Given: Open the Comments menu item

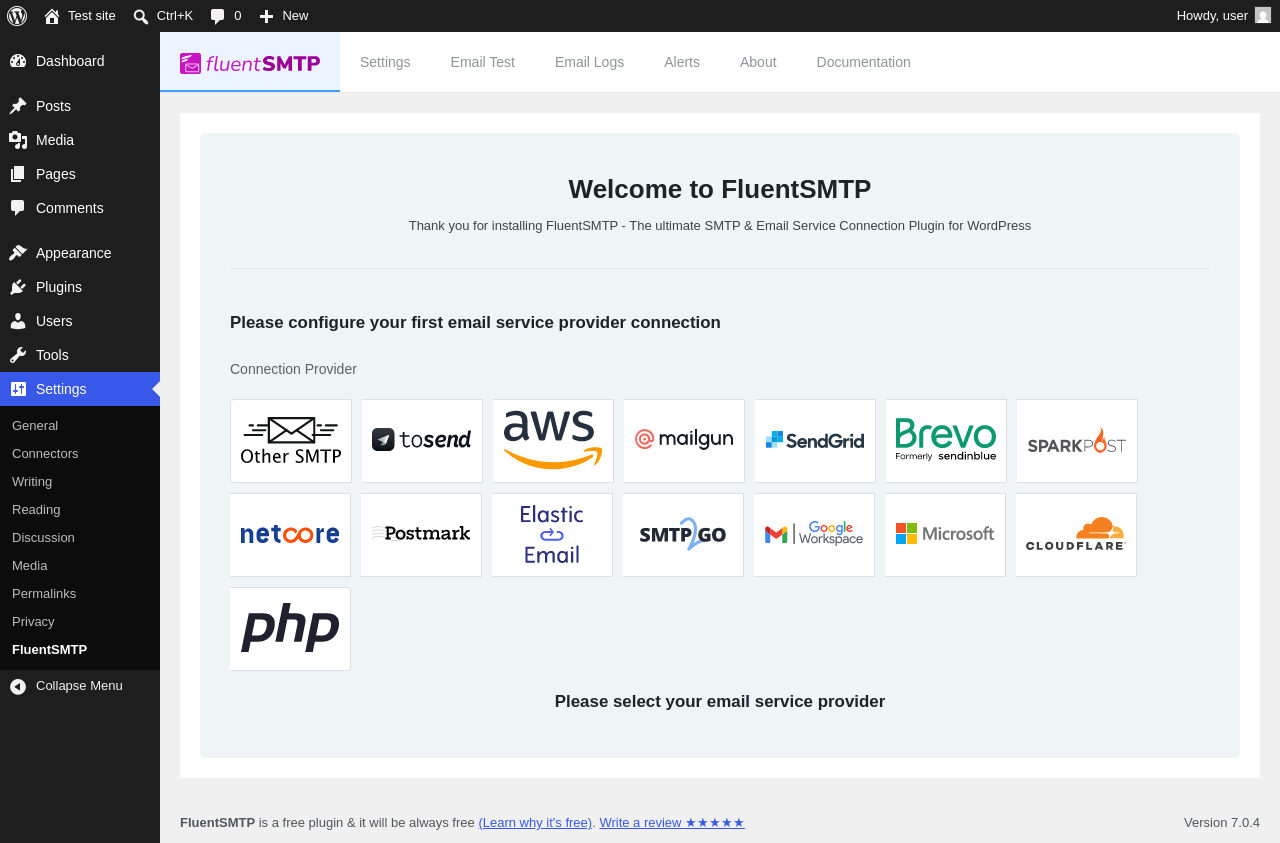Looking at the screenshot, I should click(x=80, y=208).
